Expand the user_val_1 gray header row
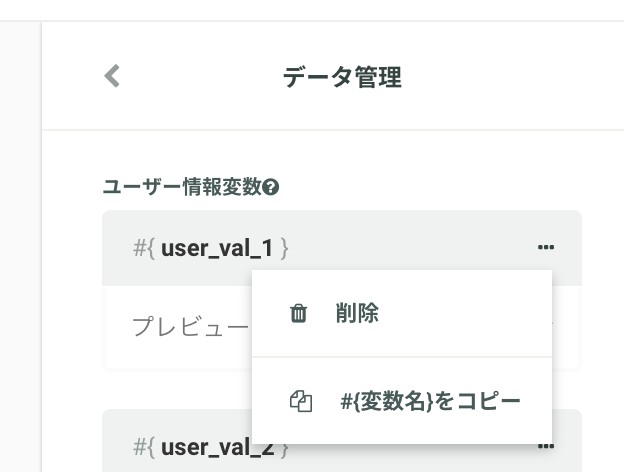This screenshot has height=472, width=624. click(342, 248)
